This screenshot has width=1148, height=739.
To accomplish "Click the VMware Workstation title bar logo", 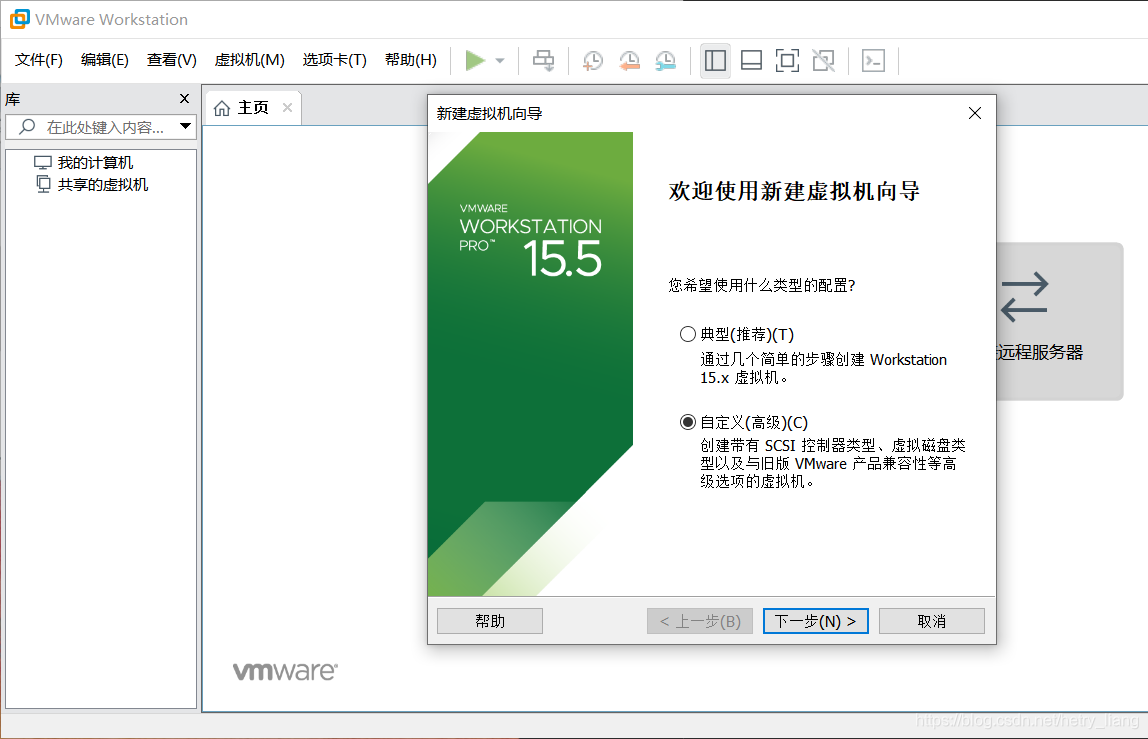I will point(20,19).
